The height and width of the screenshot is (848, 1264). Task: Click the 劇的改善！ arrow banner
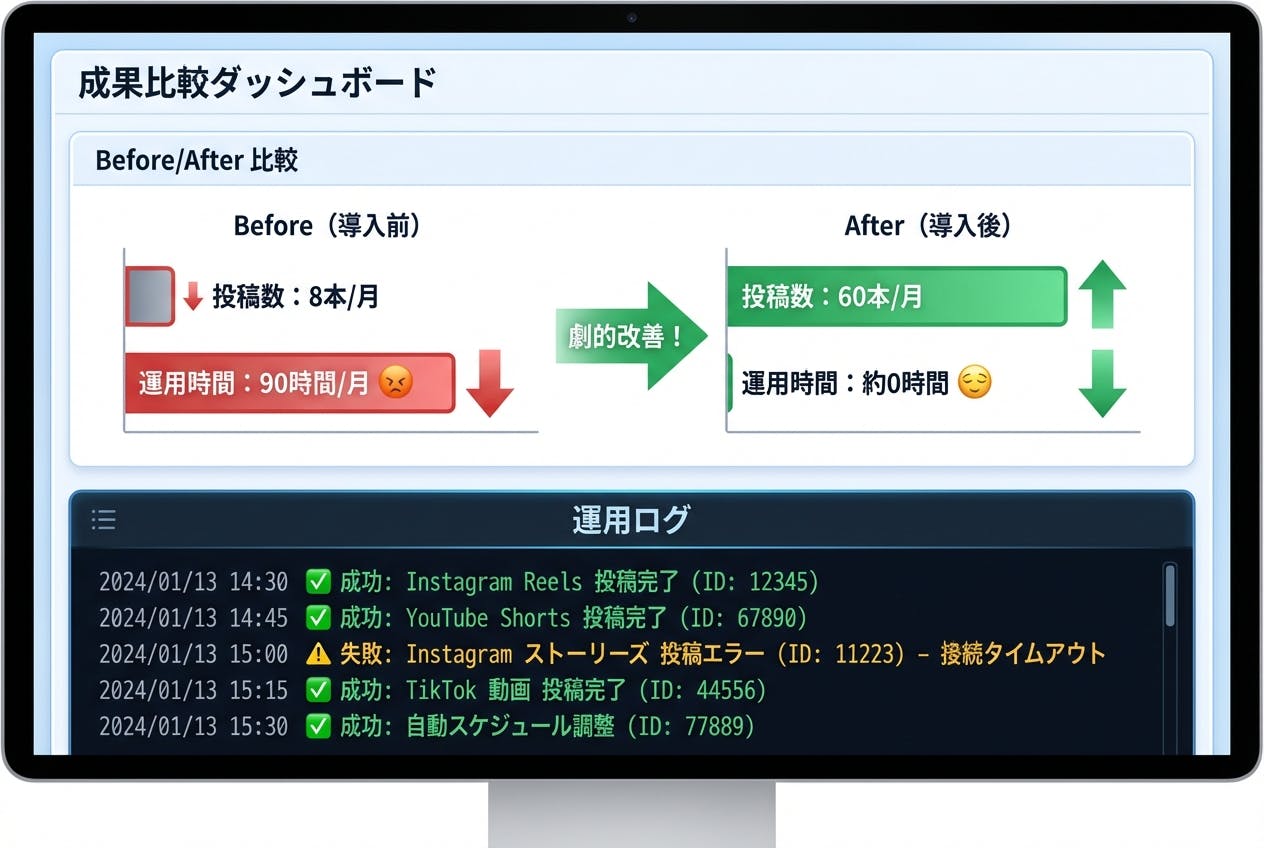click(x=630, y=336)
